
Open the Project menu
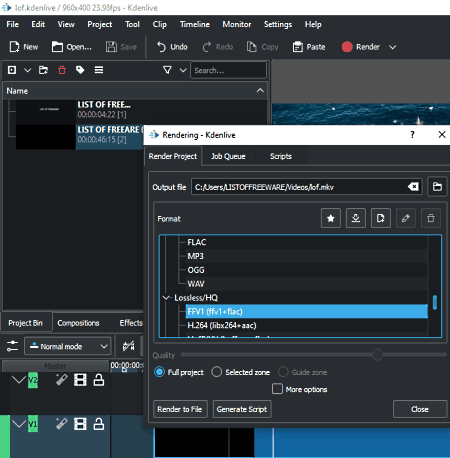tap(100, 24)
